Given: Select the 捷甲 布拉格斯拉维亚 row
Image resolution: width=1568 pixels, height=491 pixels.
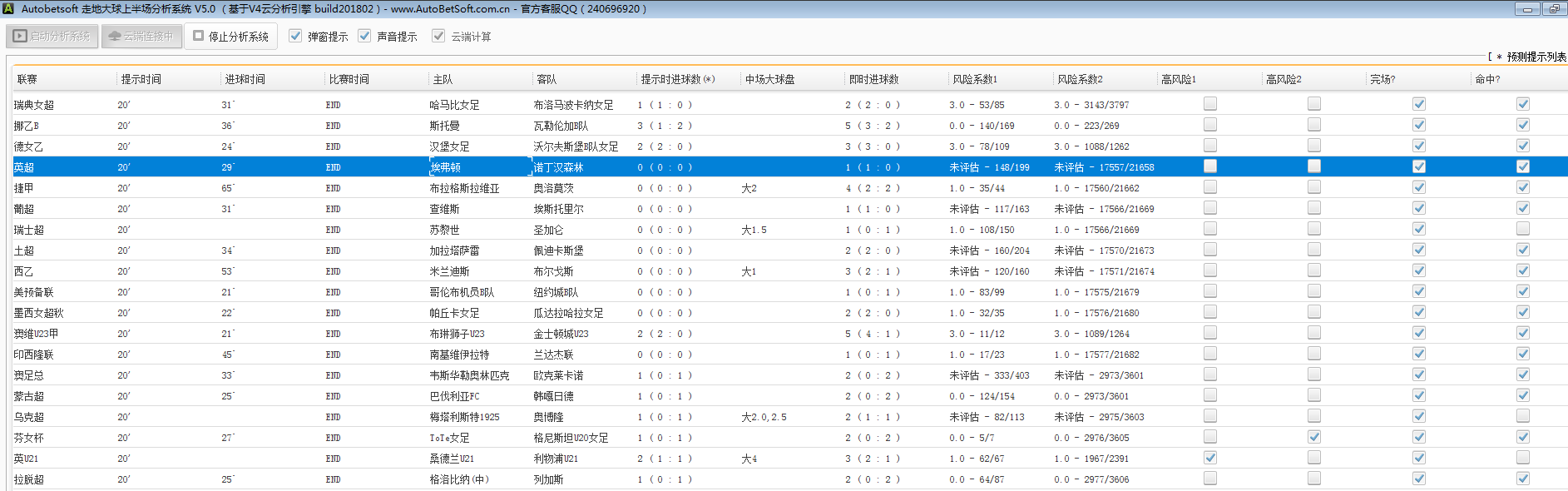Looking at the screenshot, I should coord(464,188).
